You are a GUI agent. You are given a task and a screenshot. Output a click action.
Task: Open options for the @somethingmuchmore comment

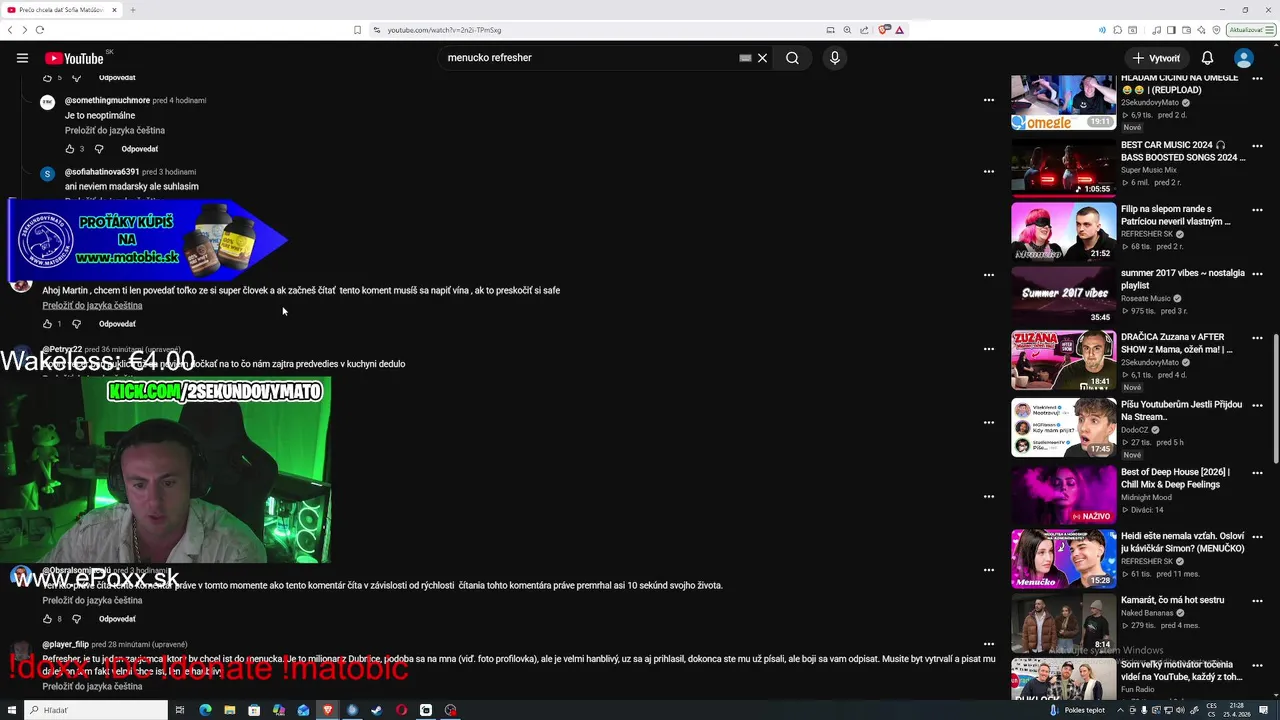coord(988,100)
